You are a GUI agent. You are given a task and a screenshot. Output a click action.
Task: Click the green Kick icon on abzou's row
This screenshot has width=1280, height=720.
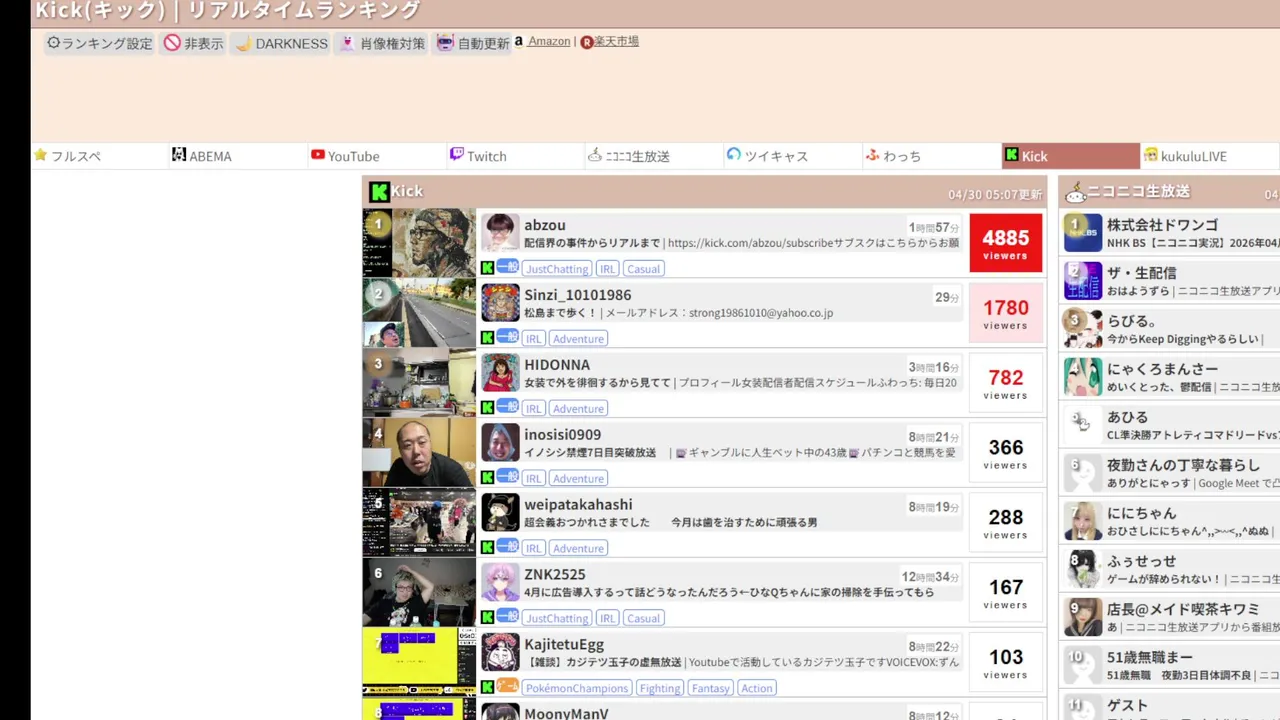[487, 268]
